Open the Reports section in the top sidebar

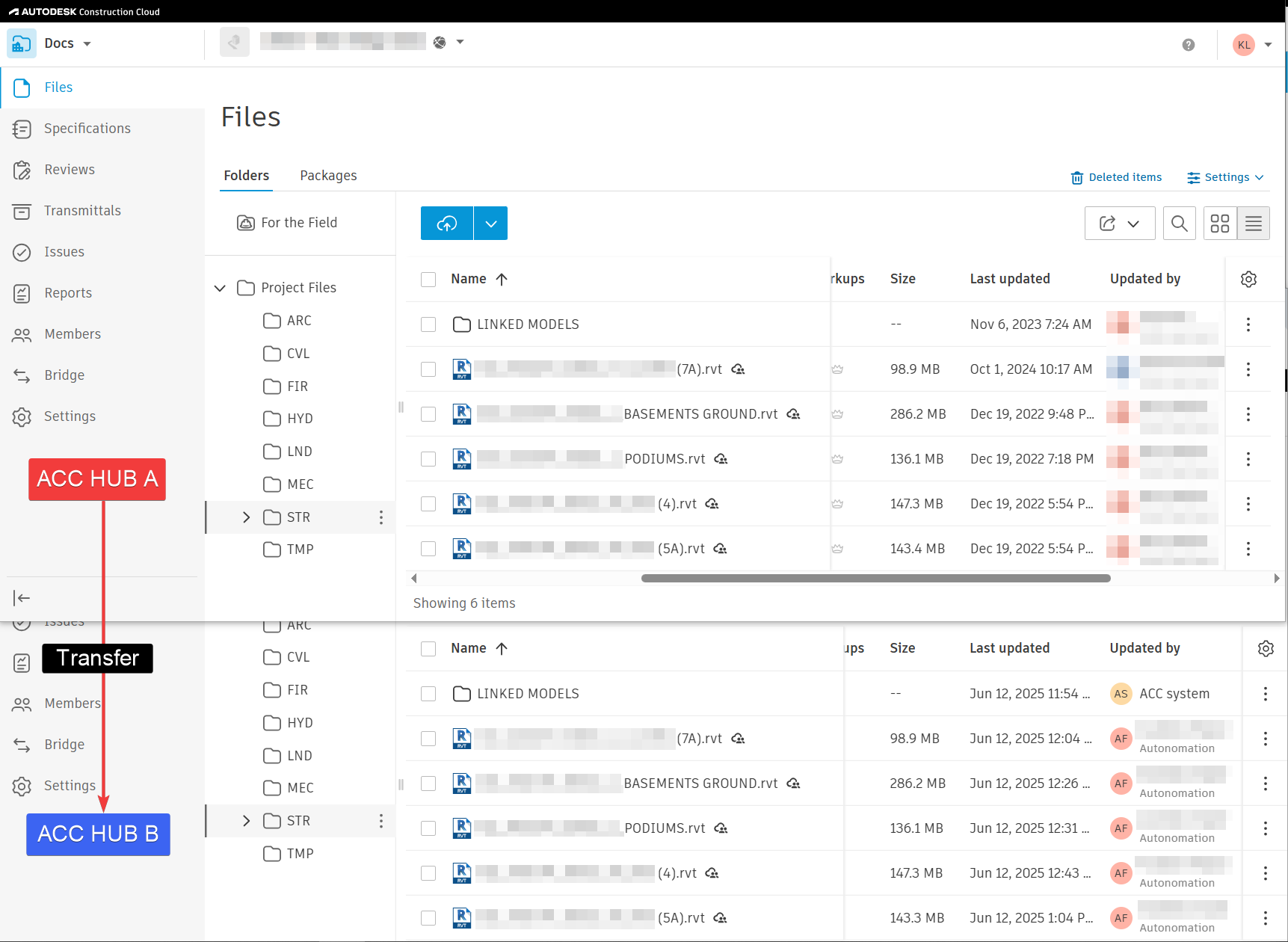68,293
